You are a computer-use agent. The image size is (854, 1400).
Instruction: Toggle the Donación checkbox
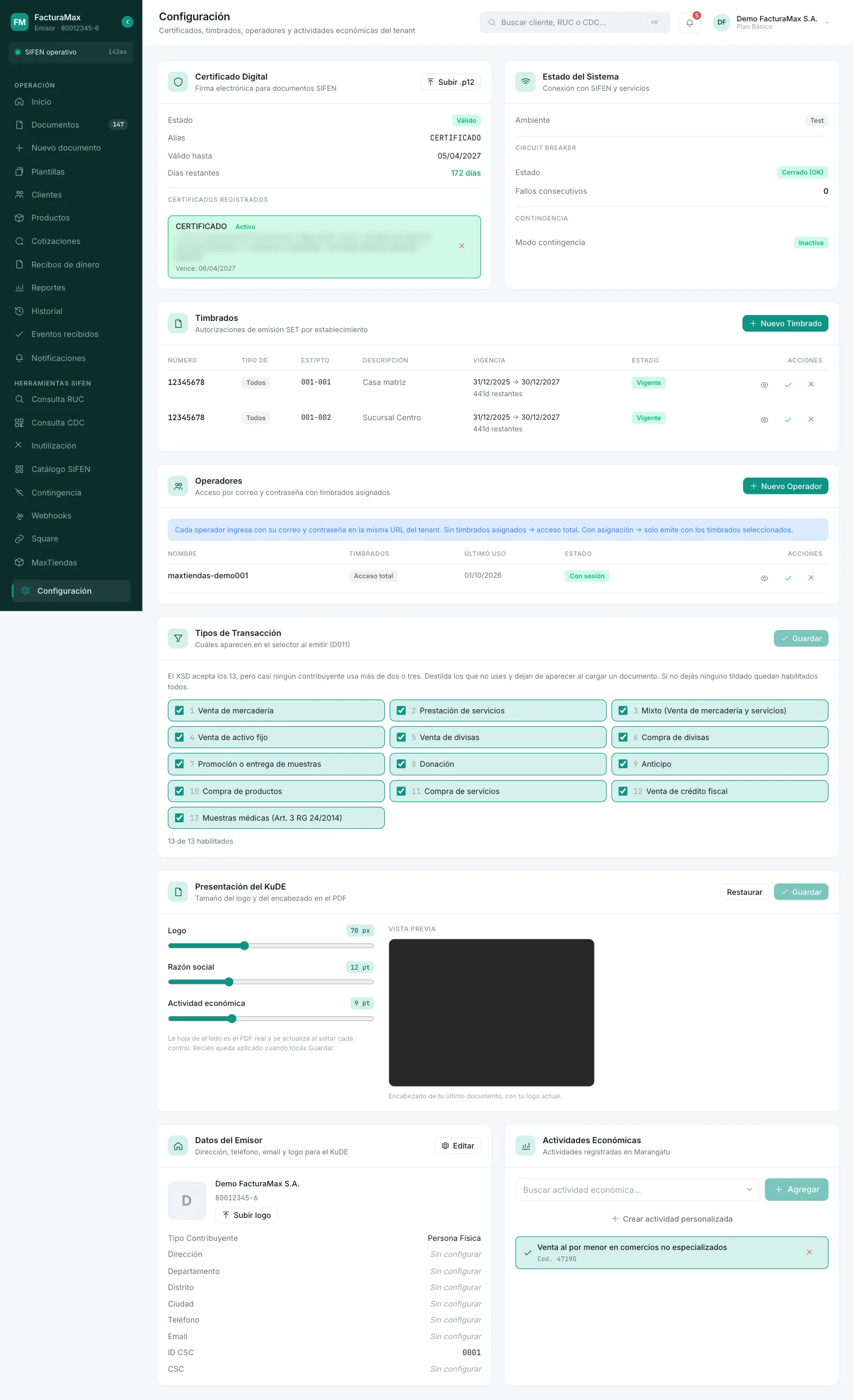click(401, 764)
